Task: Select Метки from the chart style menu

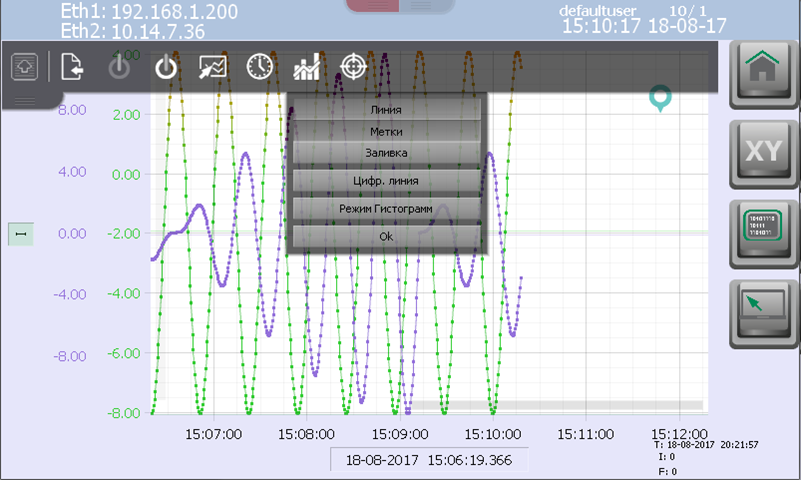Action: point(386,130)
